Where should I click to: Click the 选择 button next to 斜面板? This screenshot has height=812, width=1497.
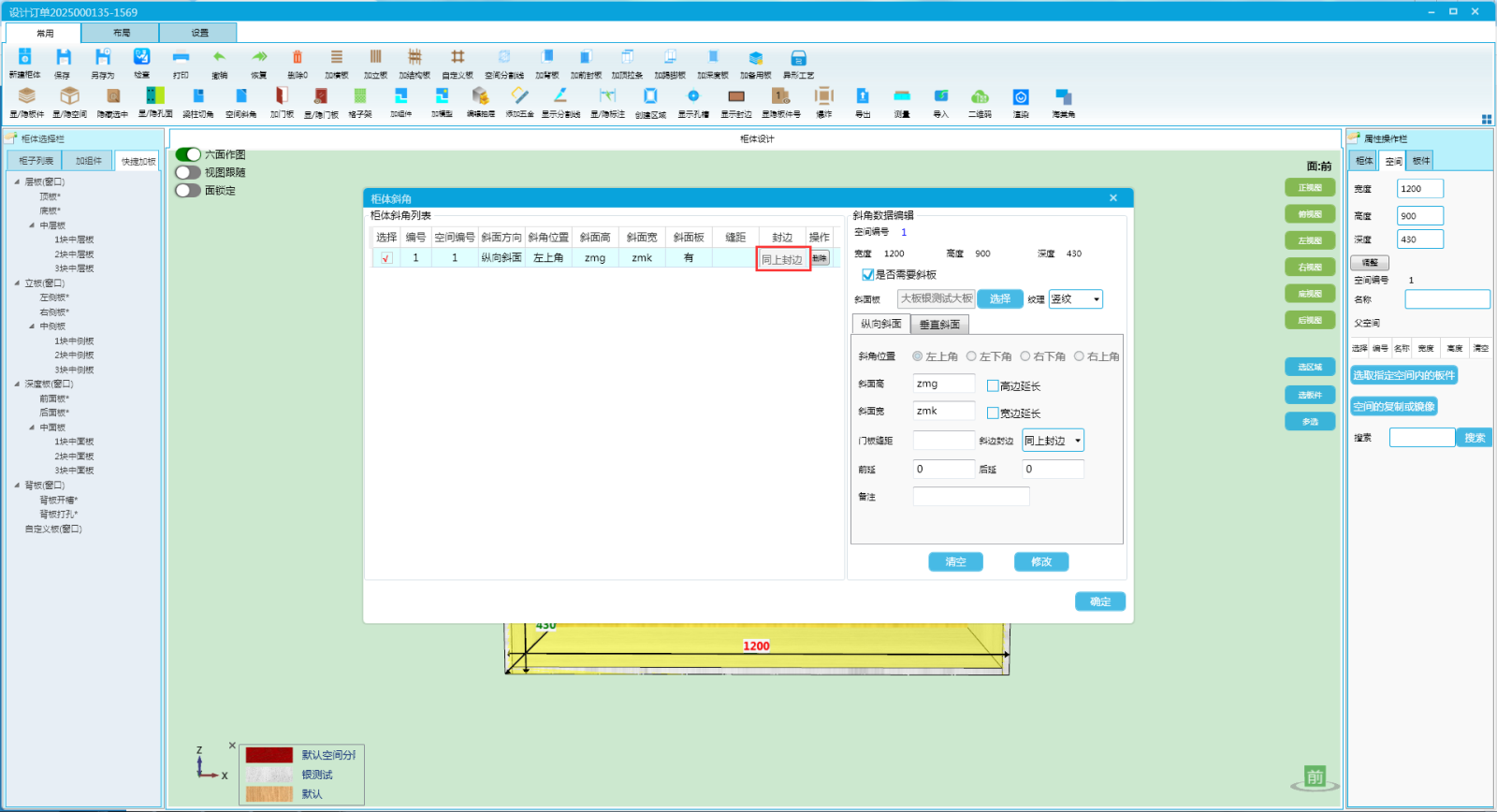tap(1000, 299)
